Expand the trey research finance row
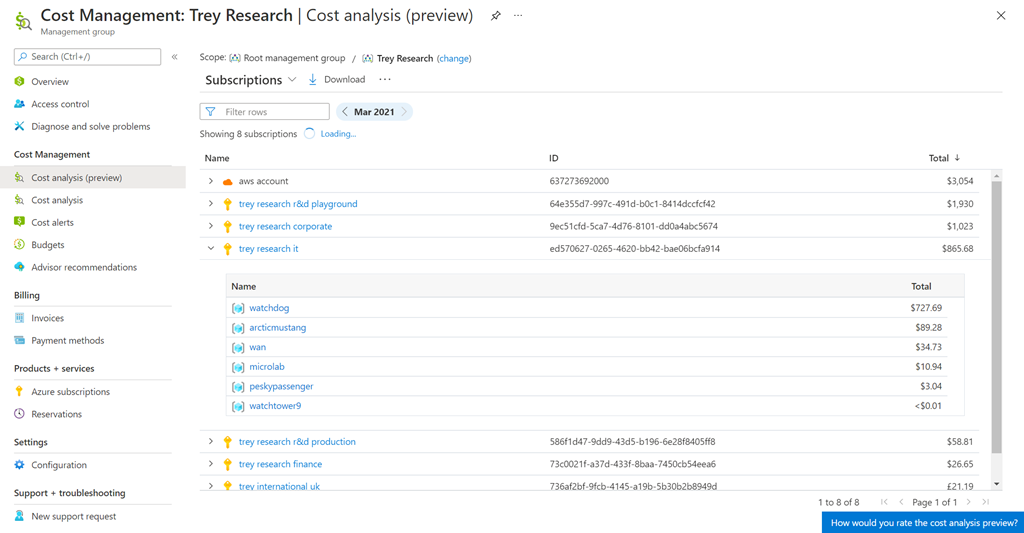The height and width of the screenshot is (533, 1024). pyautogui.click(x=210, y=464)
